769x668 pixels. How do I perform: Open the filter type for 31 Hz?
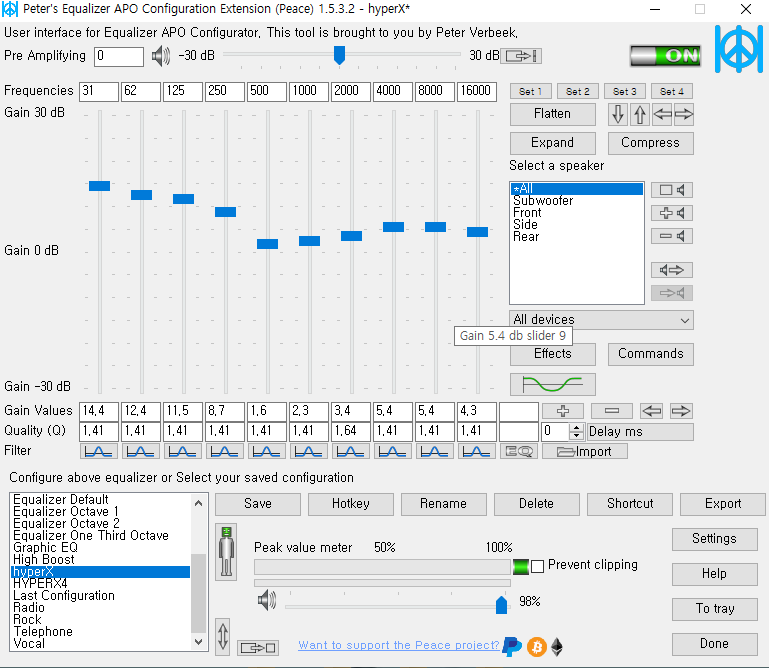[x=99, y=451]
